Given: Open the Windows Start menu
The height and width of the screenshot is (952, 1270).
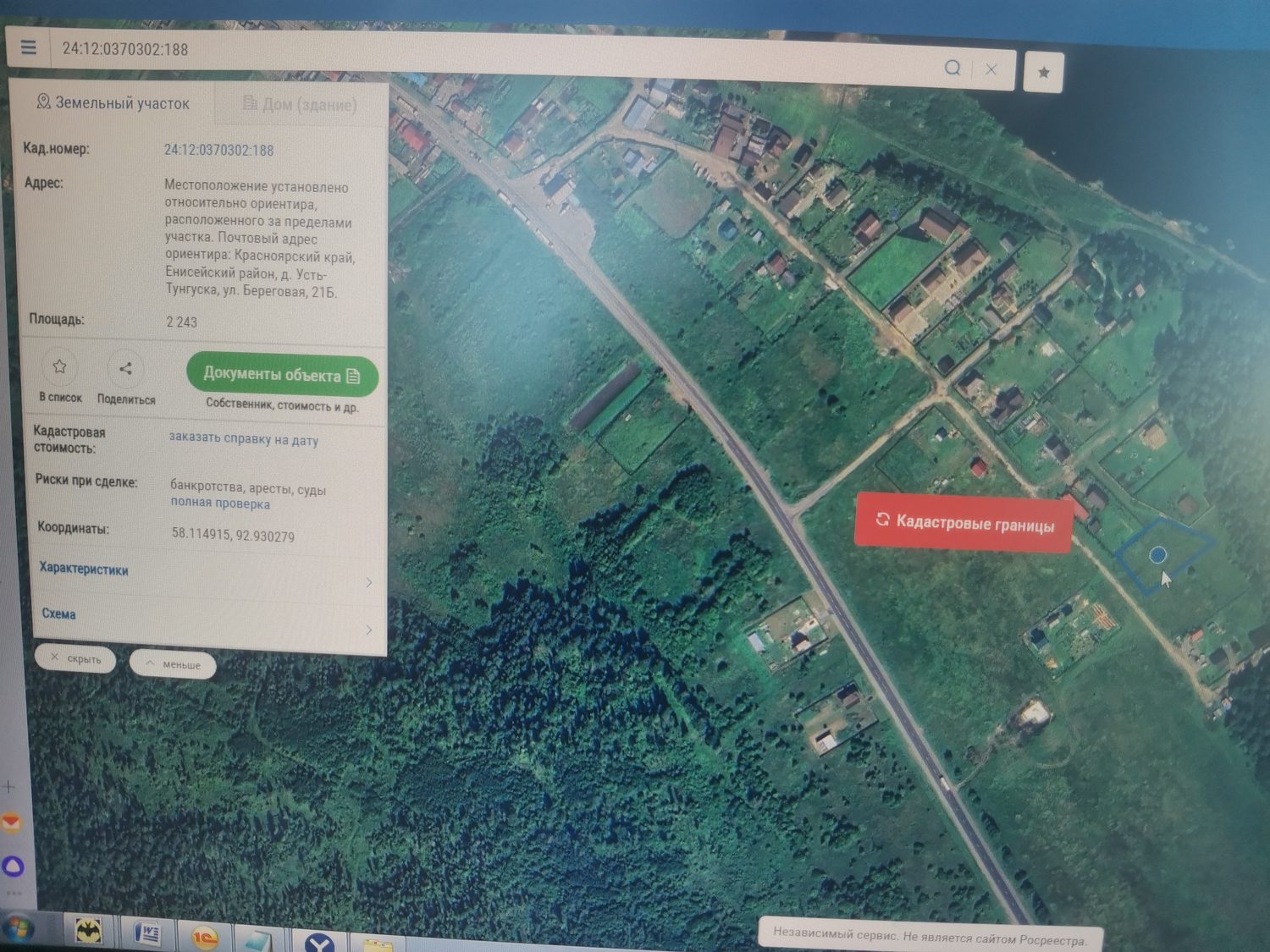Looking at the screenshot, I should click(17, 929).
